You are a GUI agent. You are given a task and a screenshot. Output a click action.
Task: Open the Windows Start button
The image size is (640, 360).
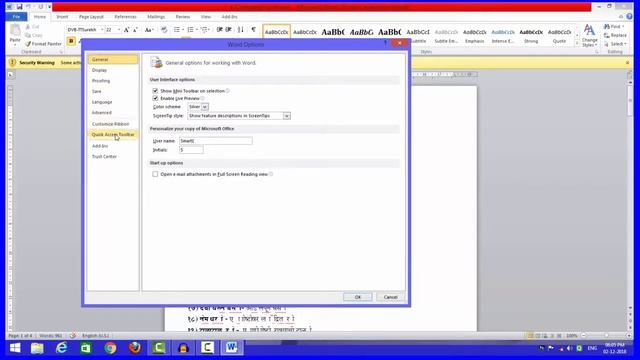tap(15, 348)
